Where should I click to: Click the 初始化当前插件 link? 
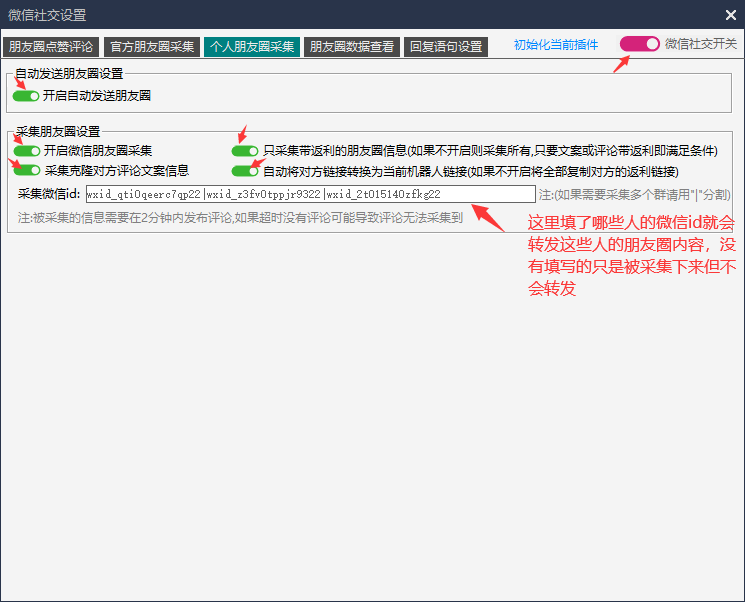click(556, 45)
